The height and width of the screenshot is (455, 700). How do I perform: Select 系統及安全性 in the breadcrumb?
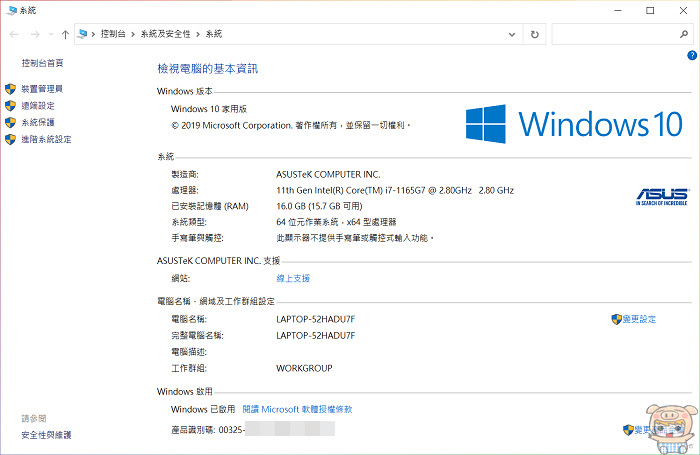point(165,34)
